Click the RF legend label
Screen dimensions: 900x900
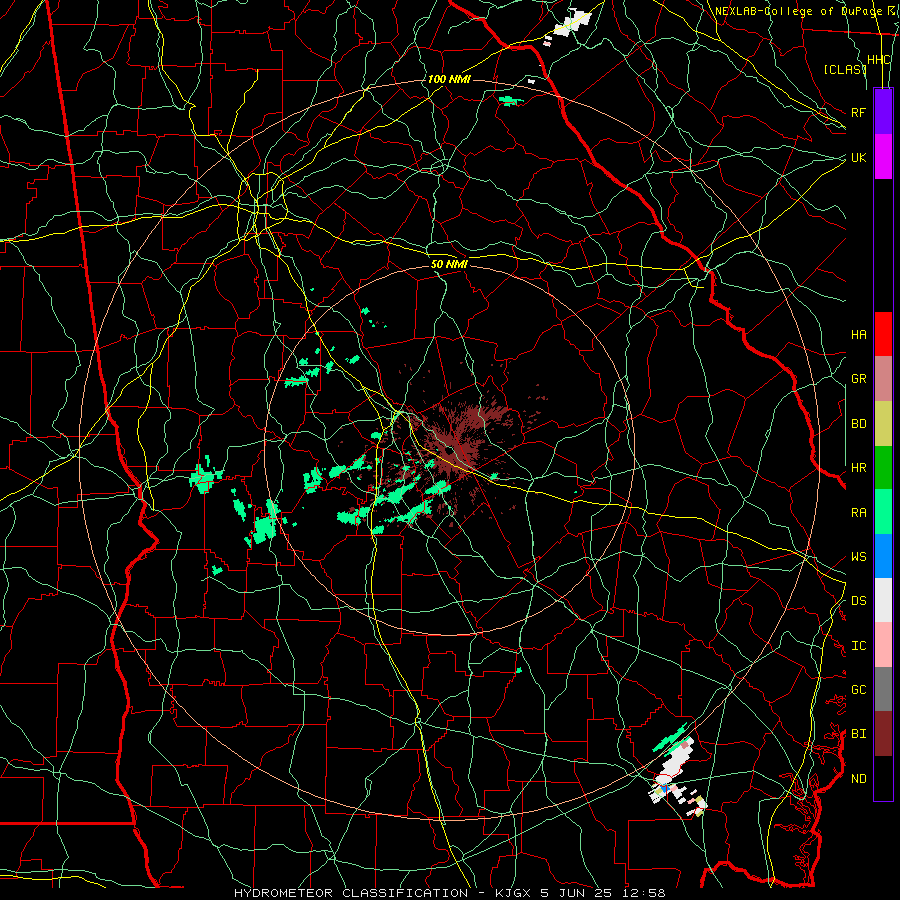pyautogui.click(x=859, y=112)
